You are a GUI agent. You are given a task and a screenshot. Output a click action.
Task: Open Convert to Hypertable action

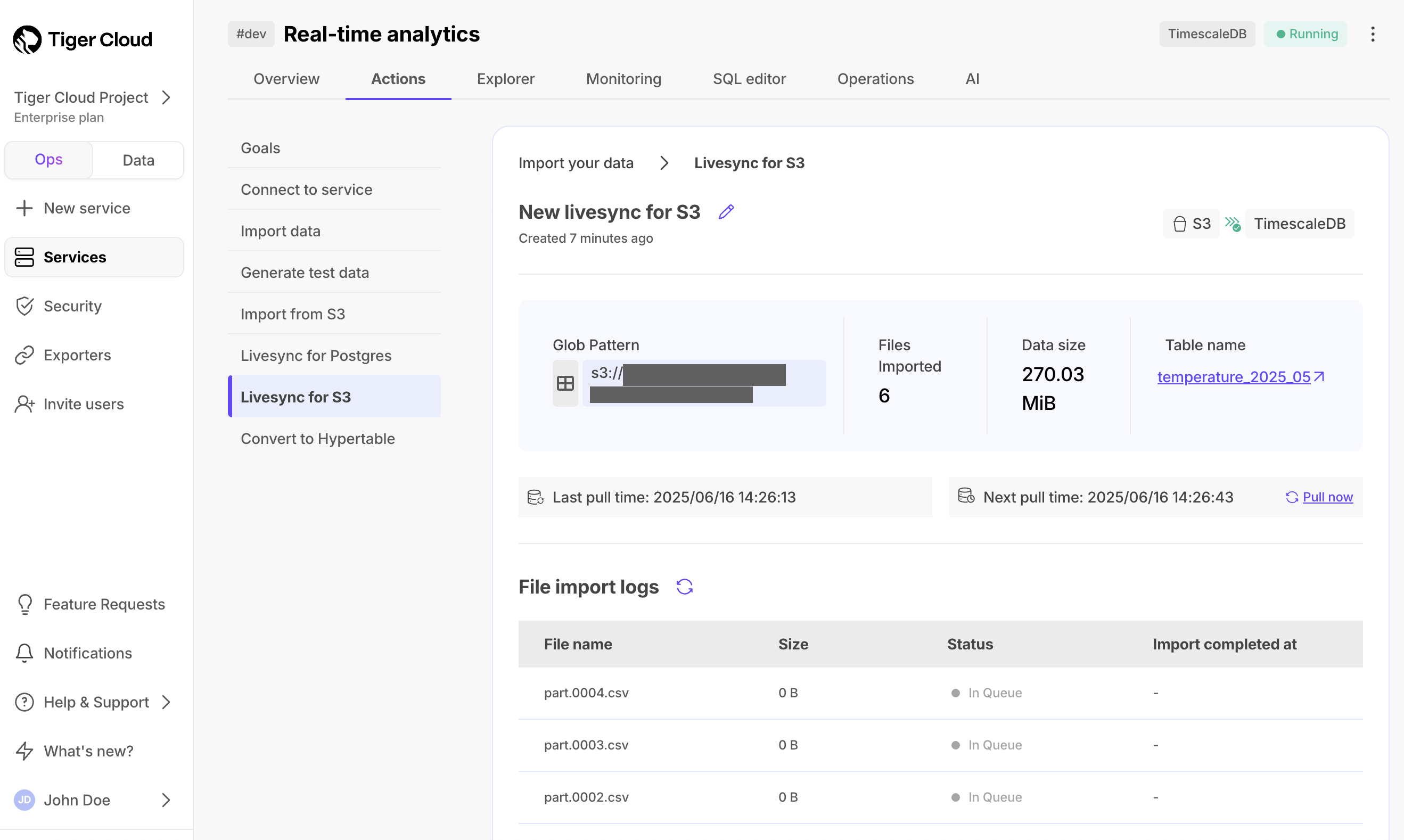(334, 439)
